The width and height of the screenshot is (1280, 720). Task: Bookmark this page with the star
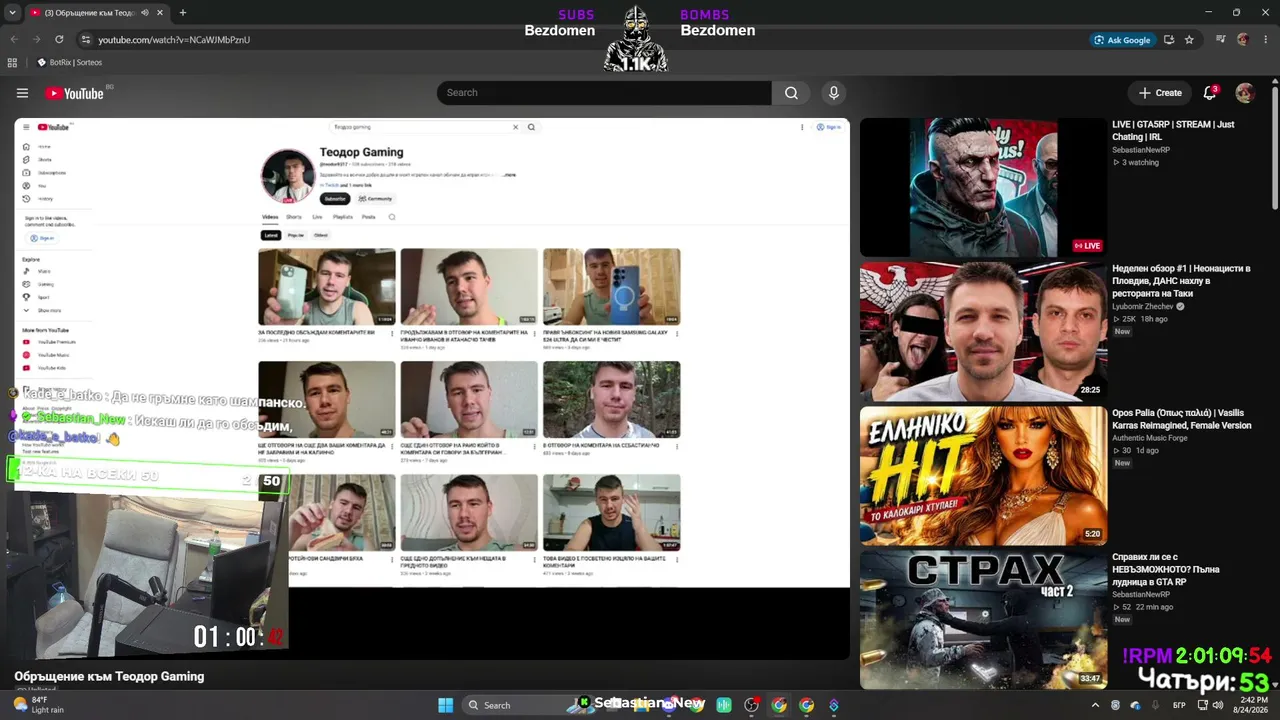click(x=1189, y=40)
